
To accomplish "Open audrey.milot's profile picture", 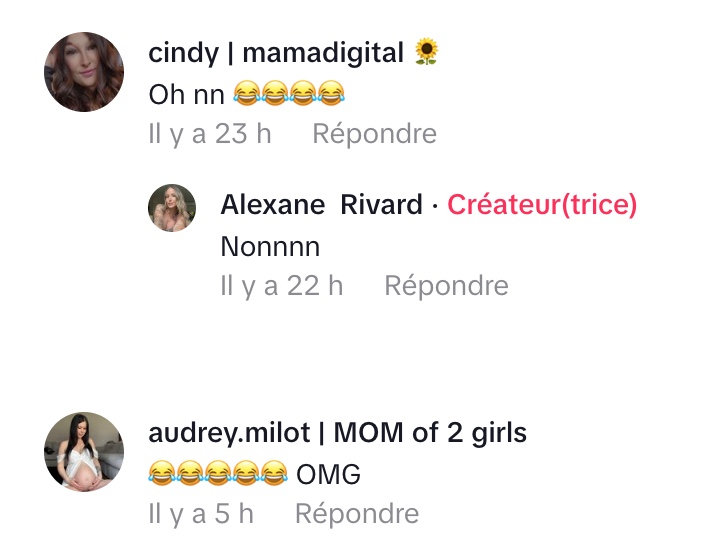I will (x=84, y=452).
